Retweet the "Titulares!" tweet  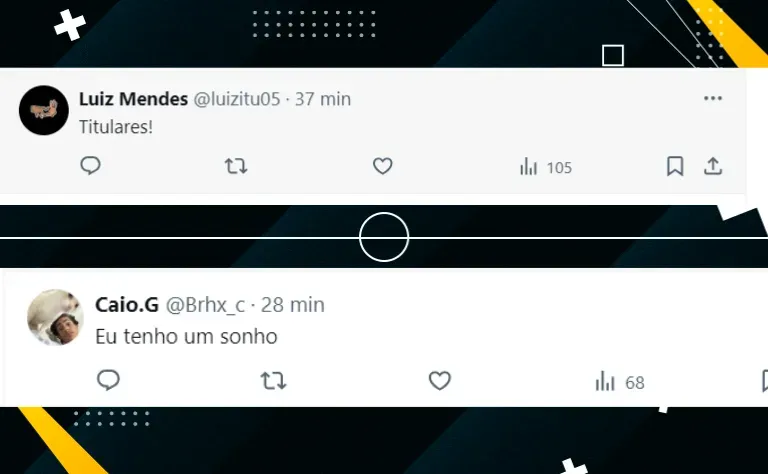(236, 166)
